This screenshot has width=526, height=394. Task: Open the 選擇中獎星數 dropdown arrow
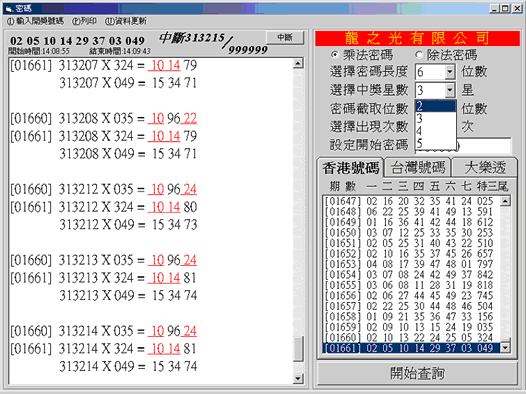[450, 90]
